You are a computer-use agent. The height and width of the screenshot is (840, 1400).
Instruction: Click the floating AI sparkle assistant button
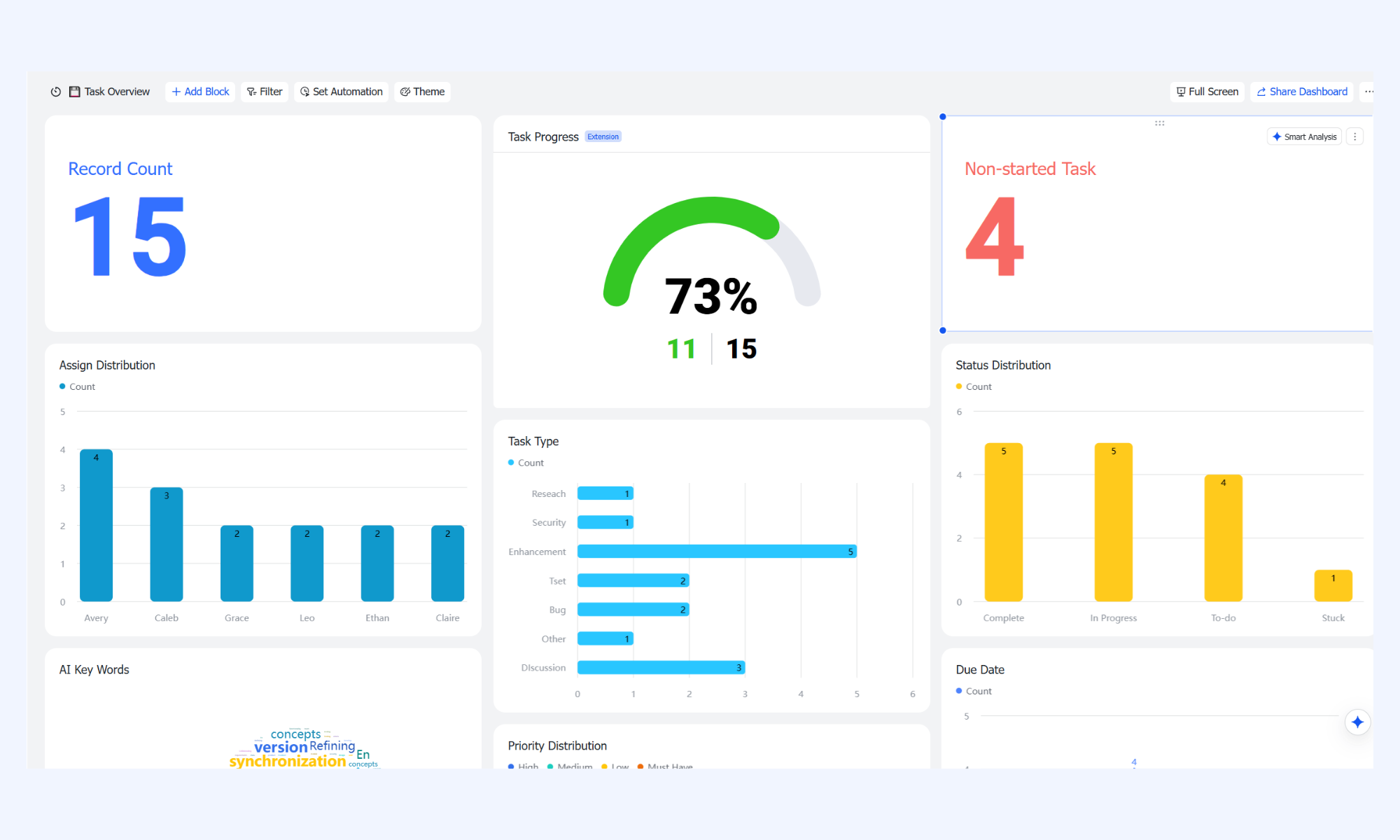click(x=1357, y=722)
